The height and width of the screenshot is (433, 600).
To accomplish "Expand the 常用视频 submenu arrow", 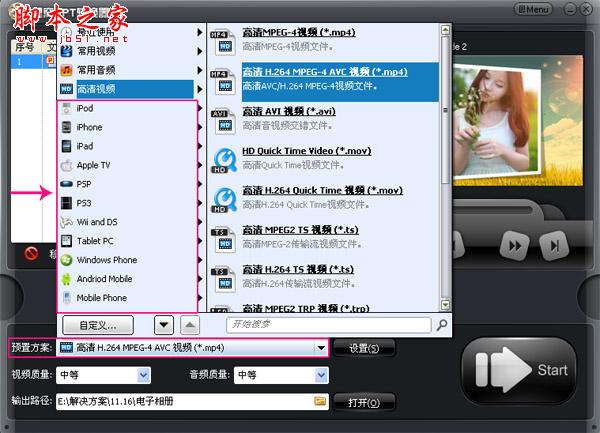I will tap(199, 51).
